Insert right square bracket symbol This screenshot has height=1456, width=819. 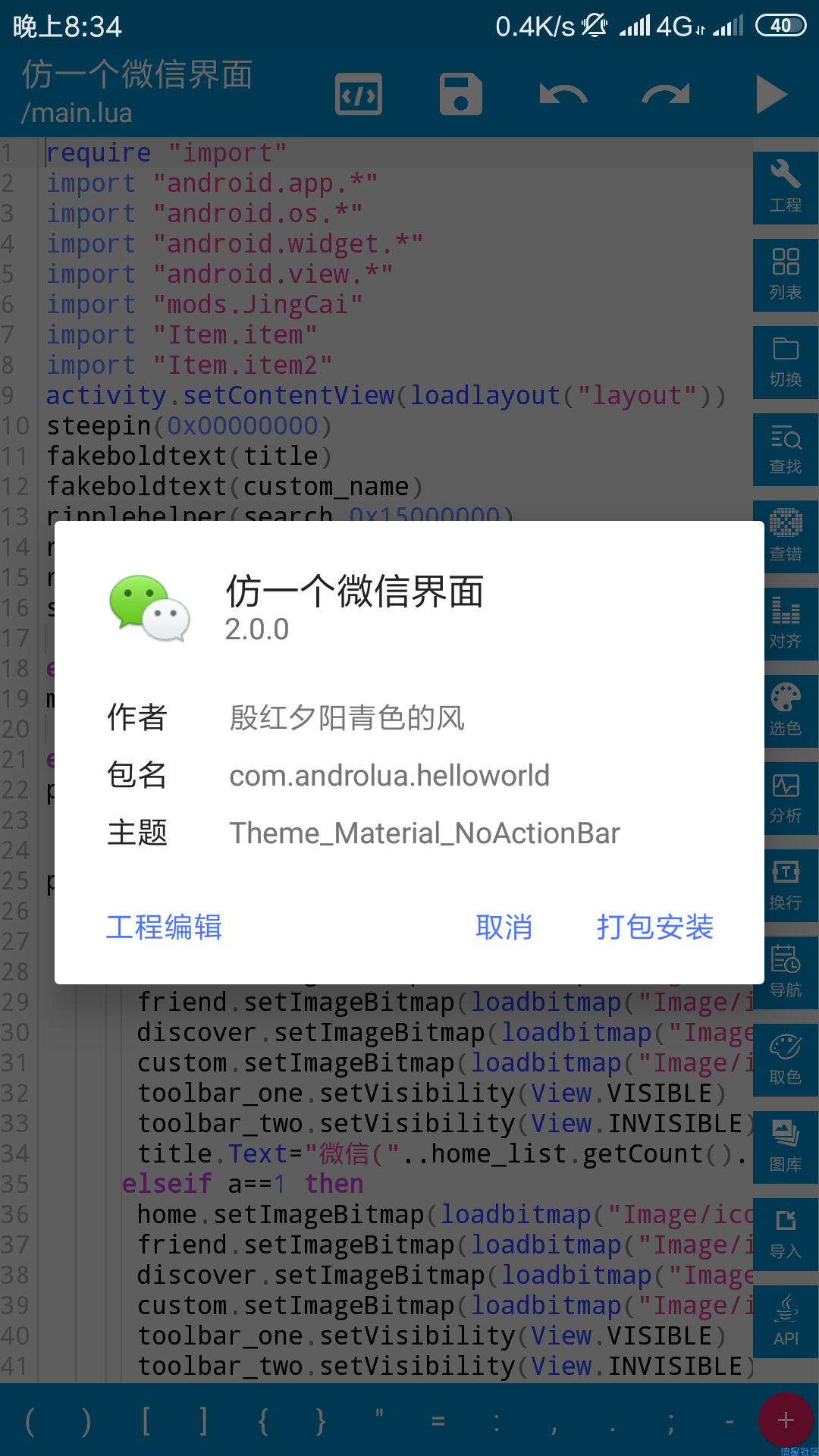coord(203,1420)
